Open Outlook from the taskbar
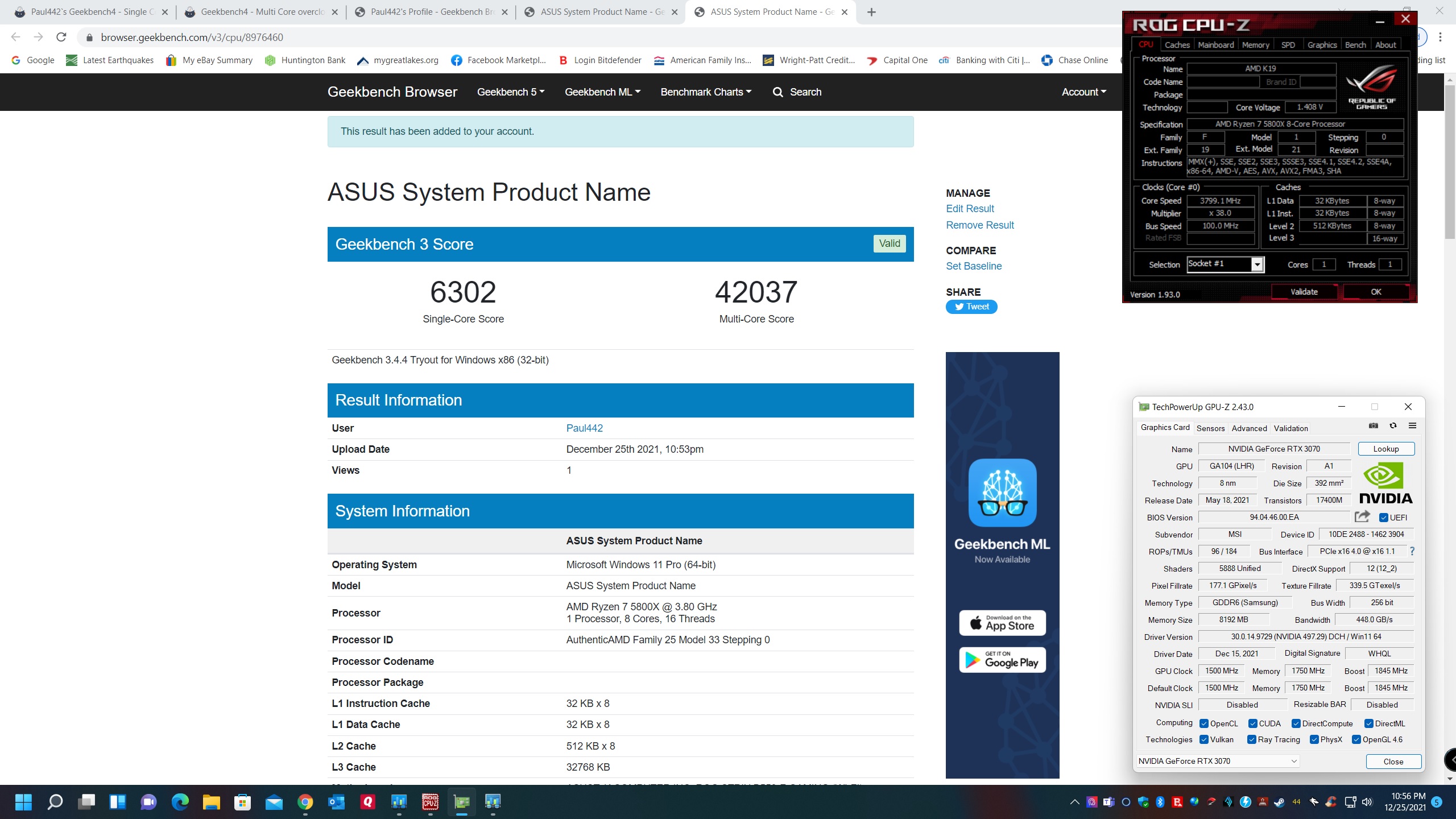This screenshot has width=1456, height=819. click(336, 802)
